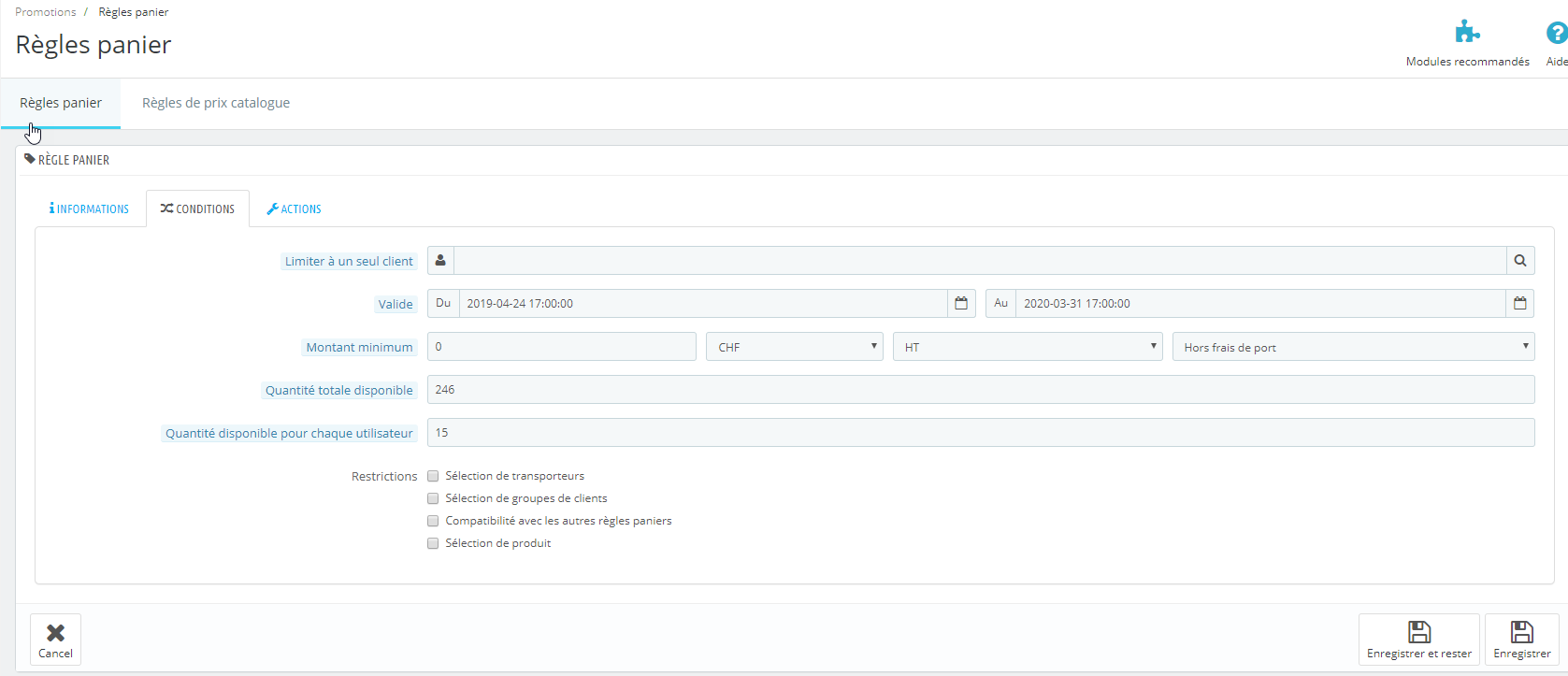1568x676 pixels.
Task: Focus the single client search field
Action: 980,261
